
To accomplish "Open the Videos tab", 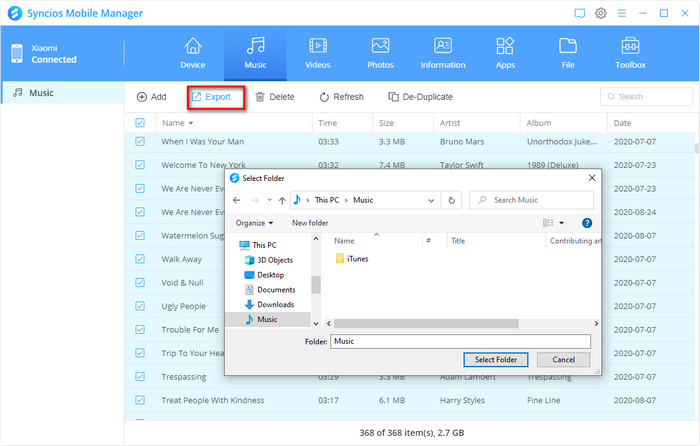I will pos(318,53).
